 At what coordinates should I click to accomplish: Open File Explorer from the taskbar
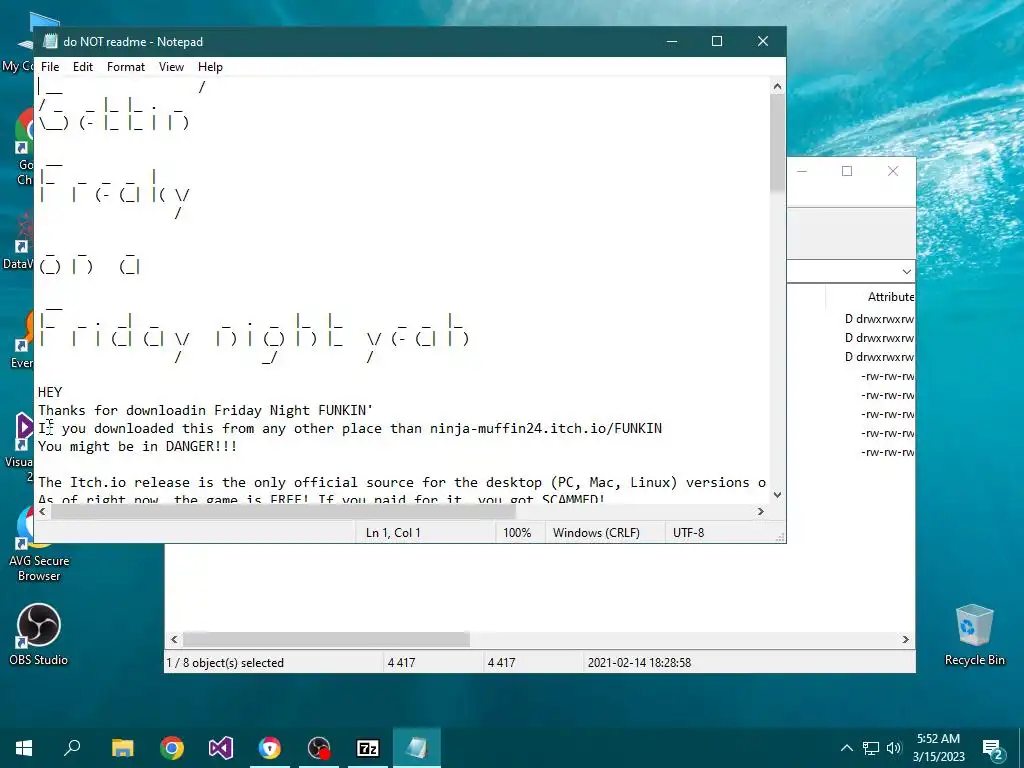123,748
